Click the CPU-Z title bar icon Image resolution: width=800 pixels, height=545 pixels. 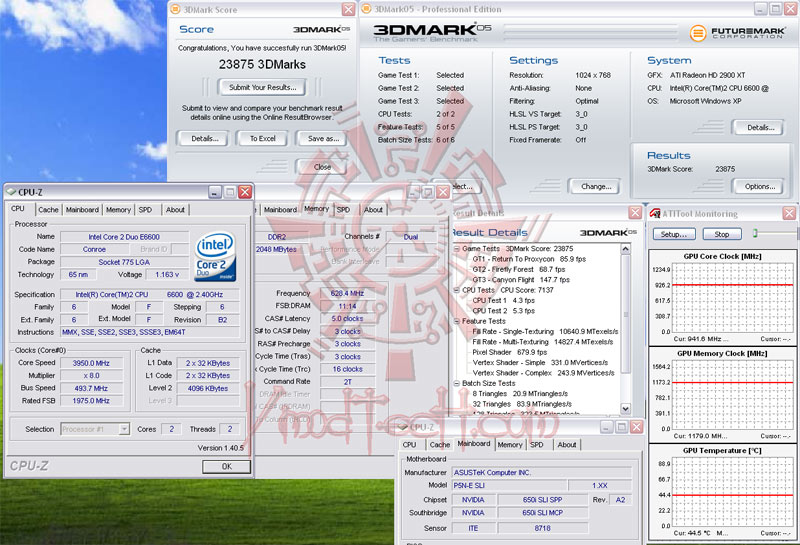click(x=11, y=192)
